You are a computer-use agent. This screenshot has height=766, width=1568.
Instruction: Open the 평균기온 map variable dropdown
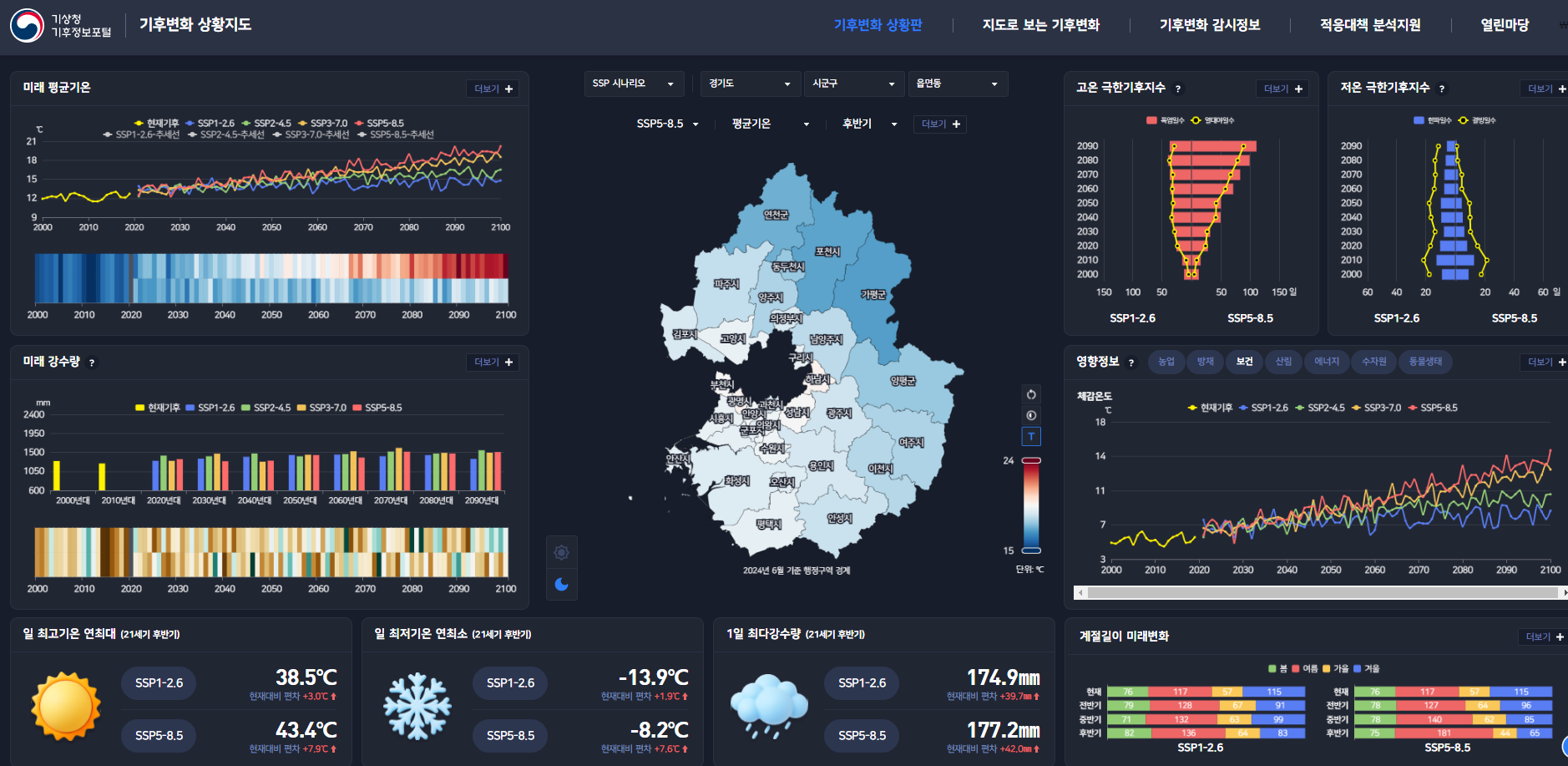pyautogui.click(x=771, y=124)
